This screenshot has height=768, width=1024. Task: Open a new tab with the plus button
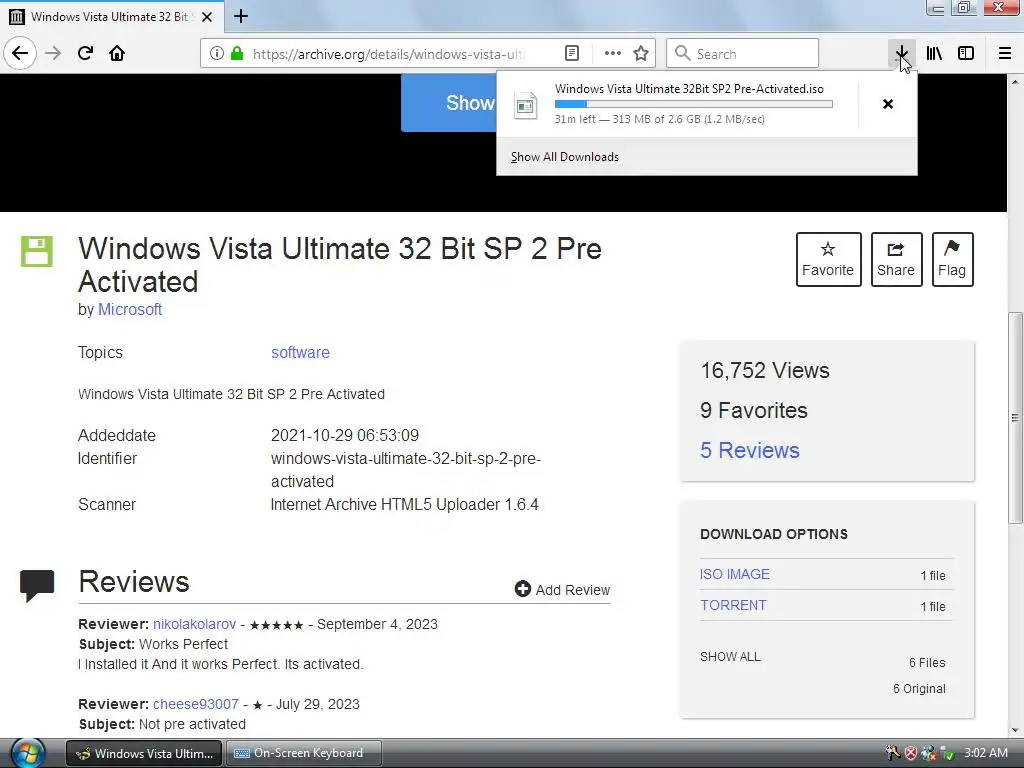(x=241, y=16)
